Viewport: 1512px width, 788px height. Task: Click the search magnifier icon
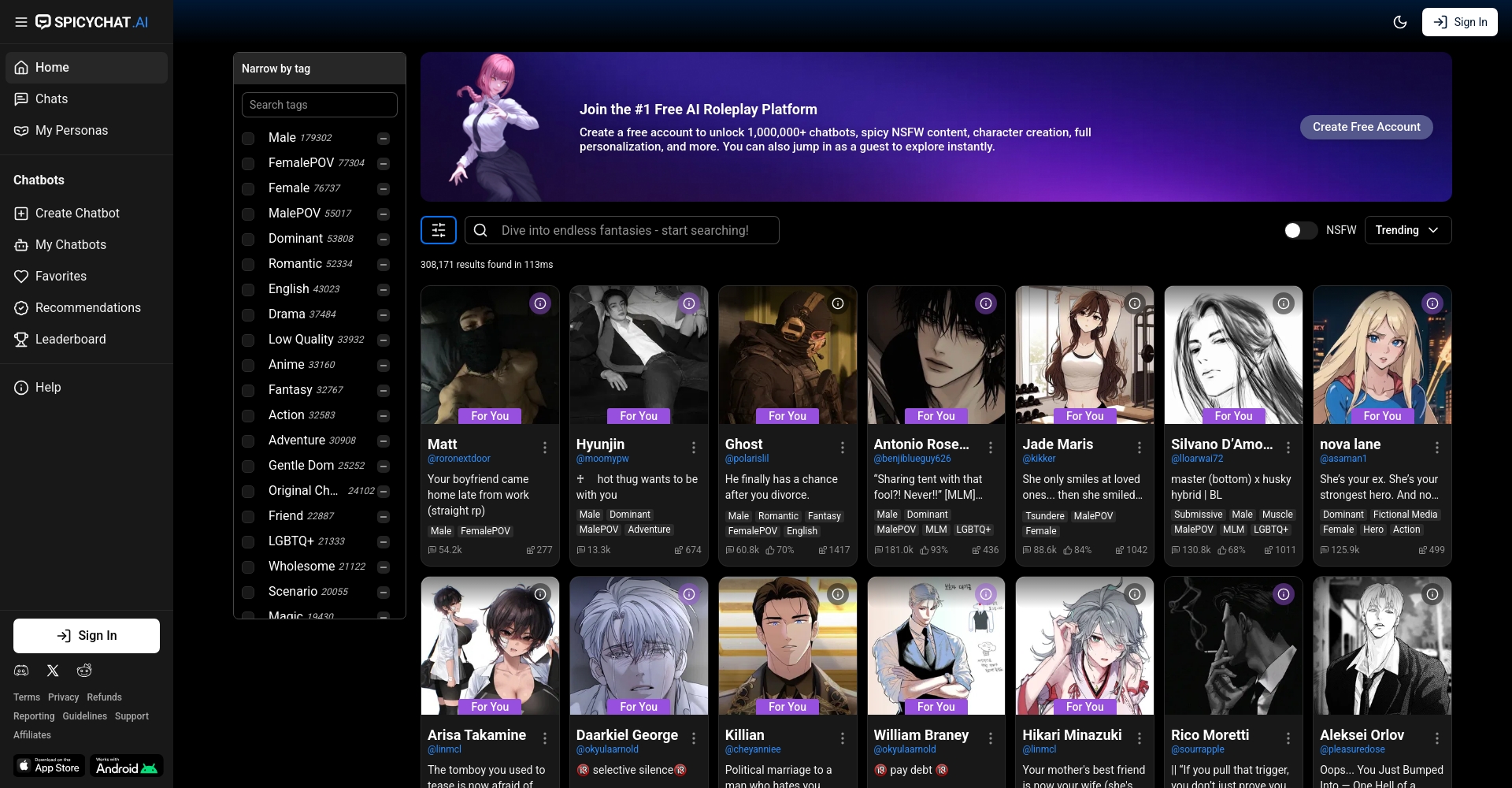coord(481,230)
